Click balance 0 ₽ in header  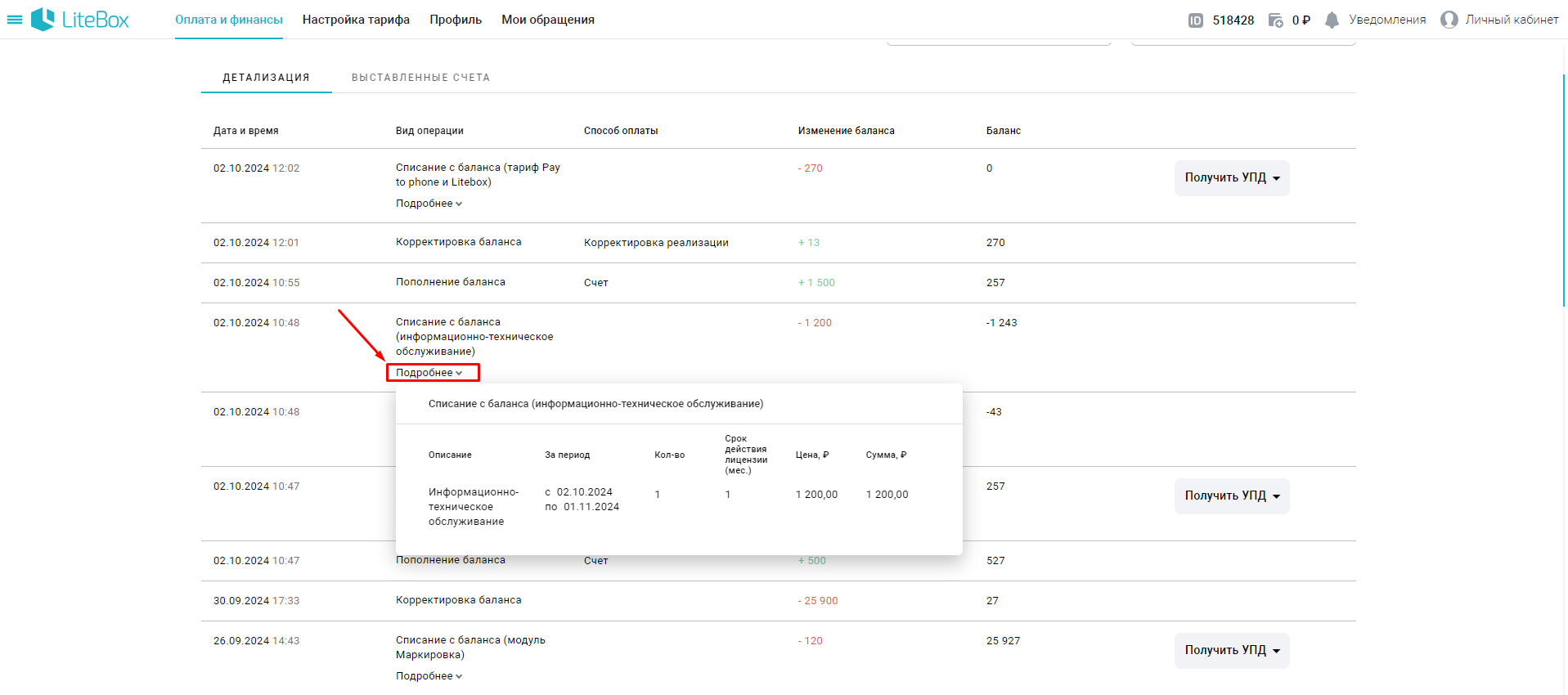pyautogui.click(x=1301, y=20)
